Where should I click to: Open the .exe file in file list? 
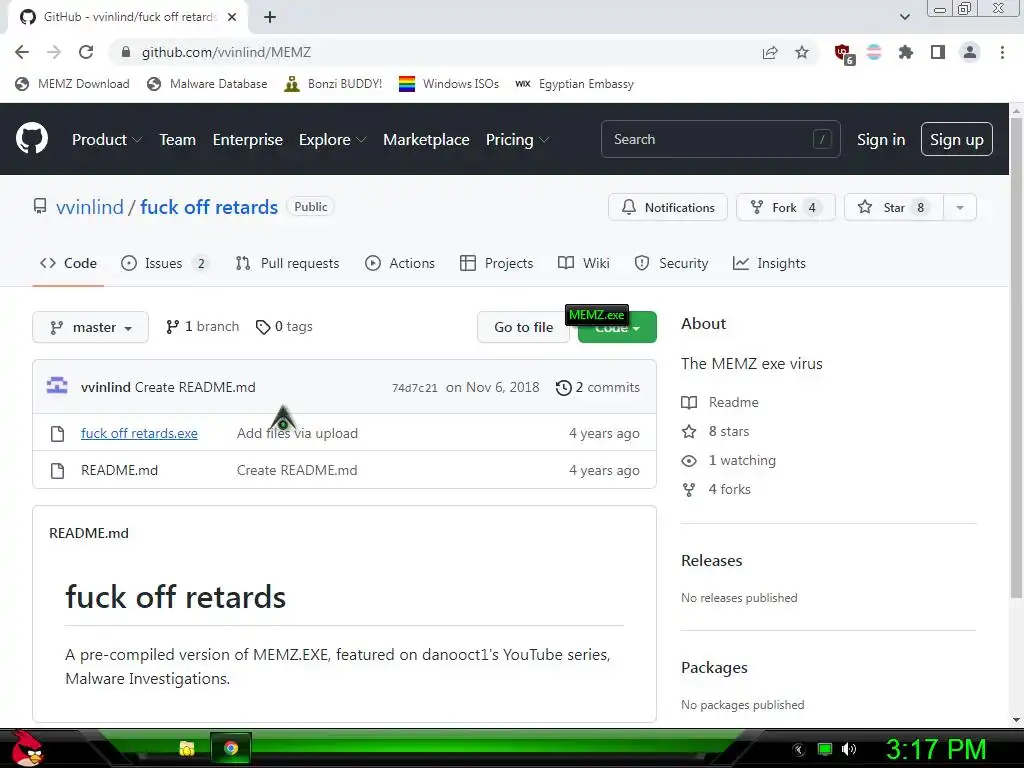point(139,433)
